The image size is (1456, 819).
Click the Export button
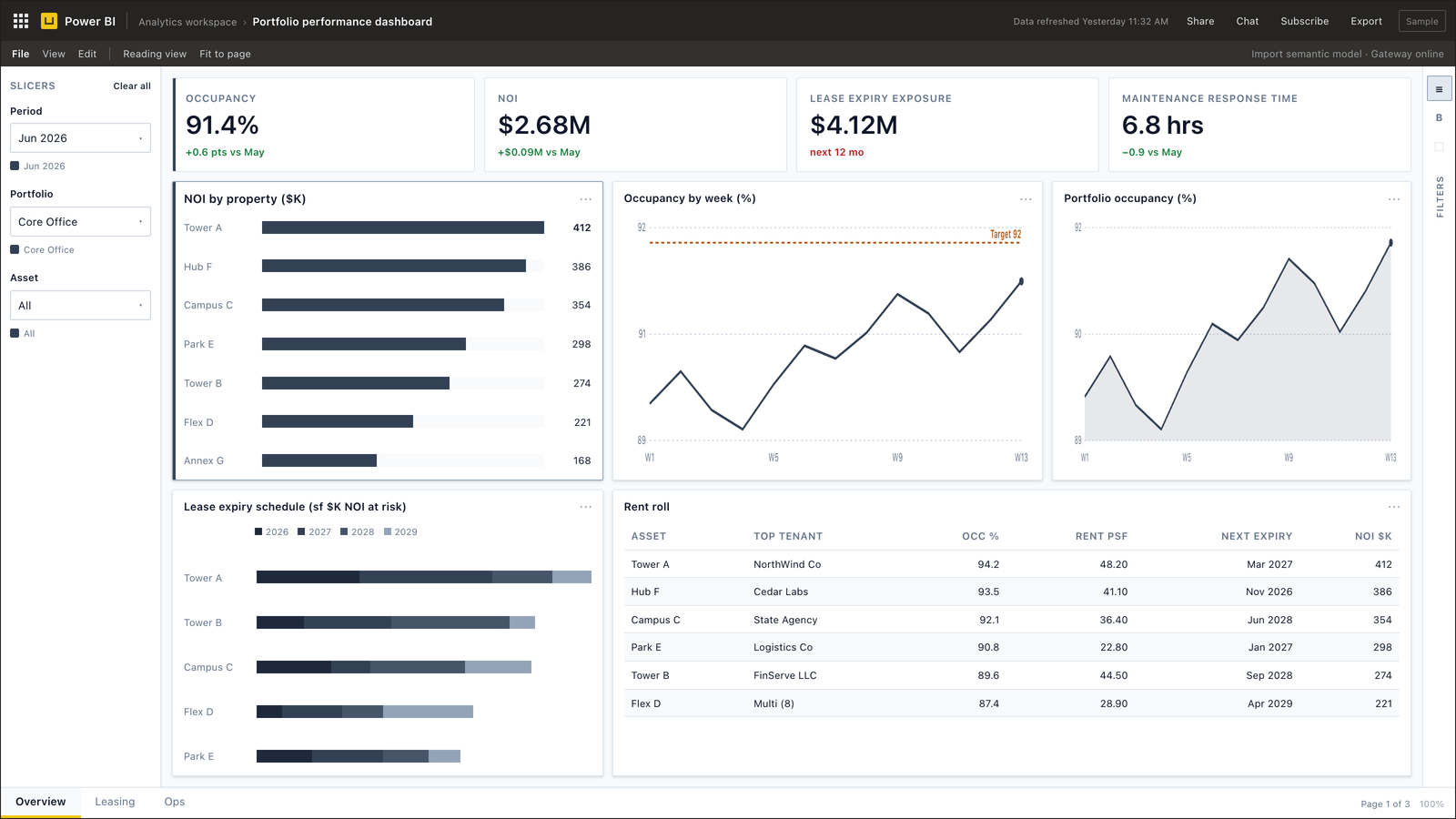pos(1366,21)
